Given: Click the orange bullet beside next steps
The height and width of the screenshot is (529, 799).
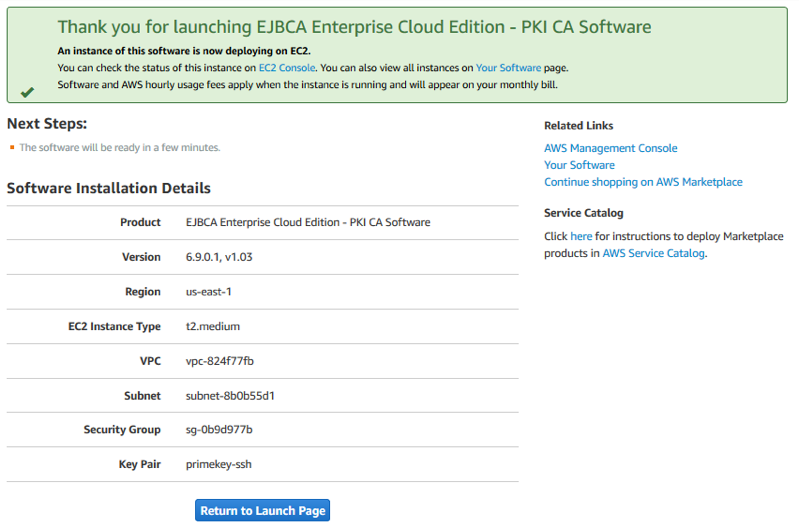Looking at the screenshot, I should (12, 148).
